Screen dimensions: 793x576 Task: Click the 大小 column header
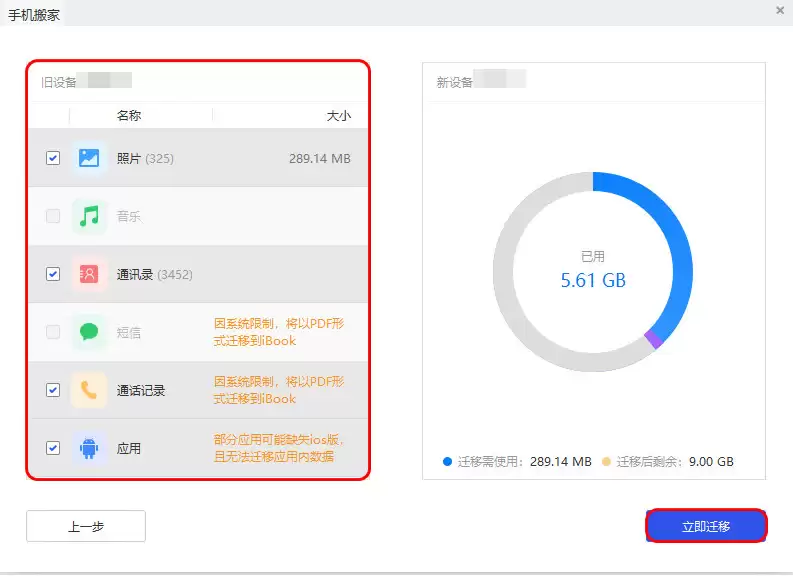click(338, 116)
